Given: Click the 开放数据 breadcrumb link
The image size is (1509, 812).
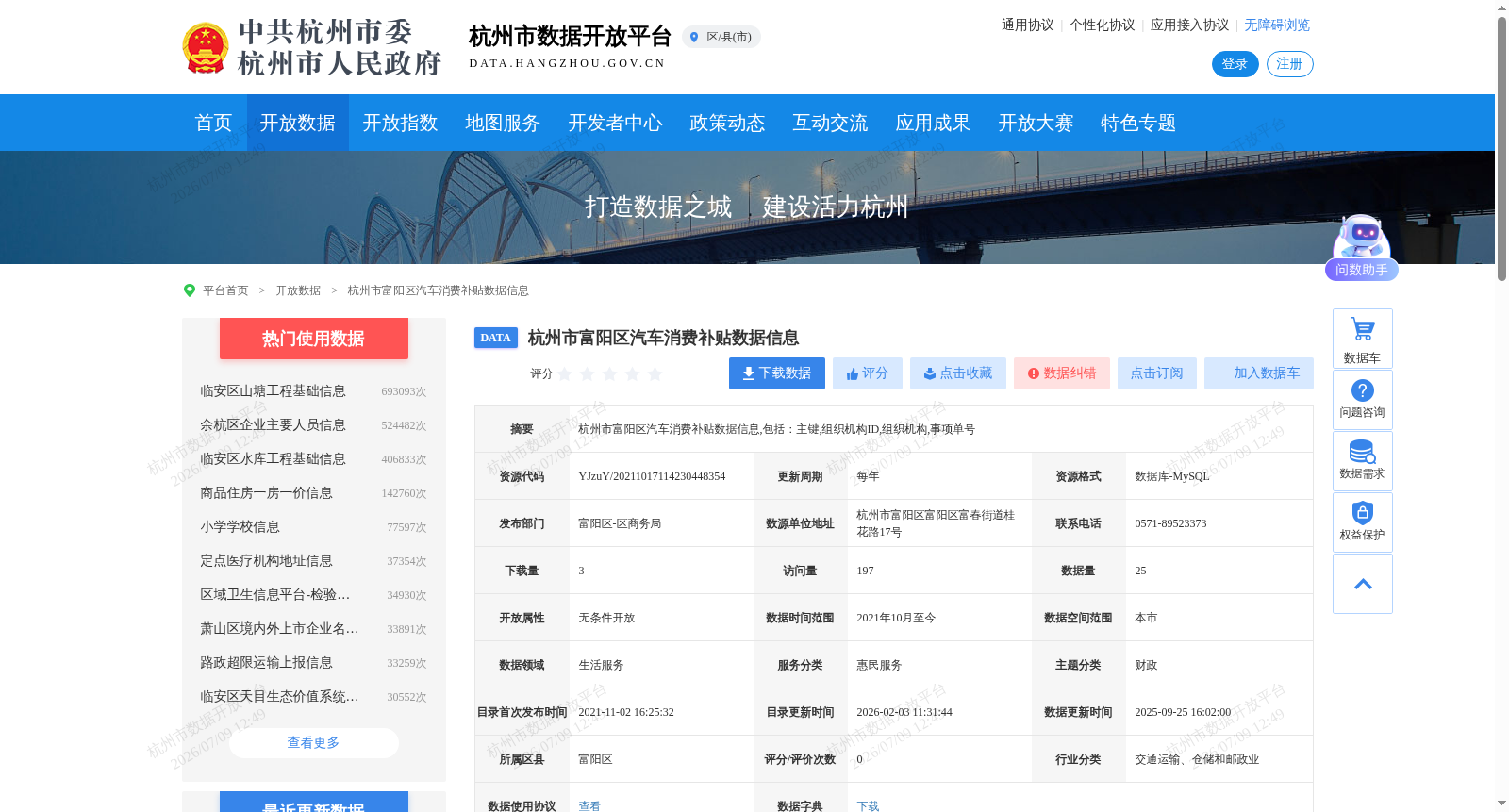Looking at the screenshot, I should (298, 290).
